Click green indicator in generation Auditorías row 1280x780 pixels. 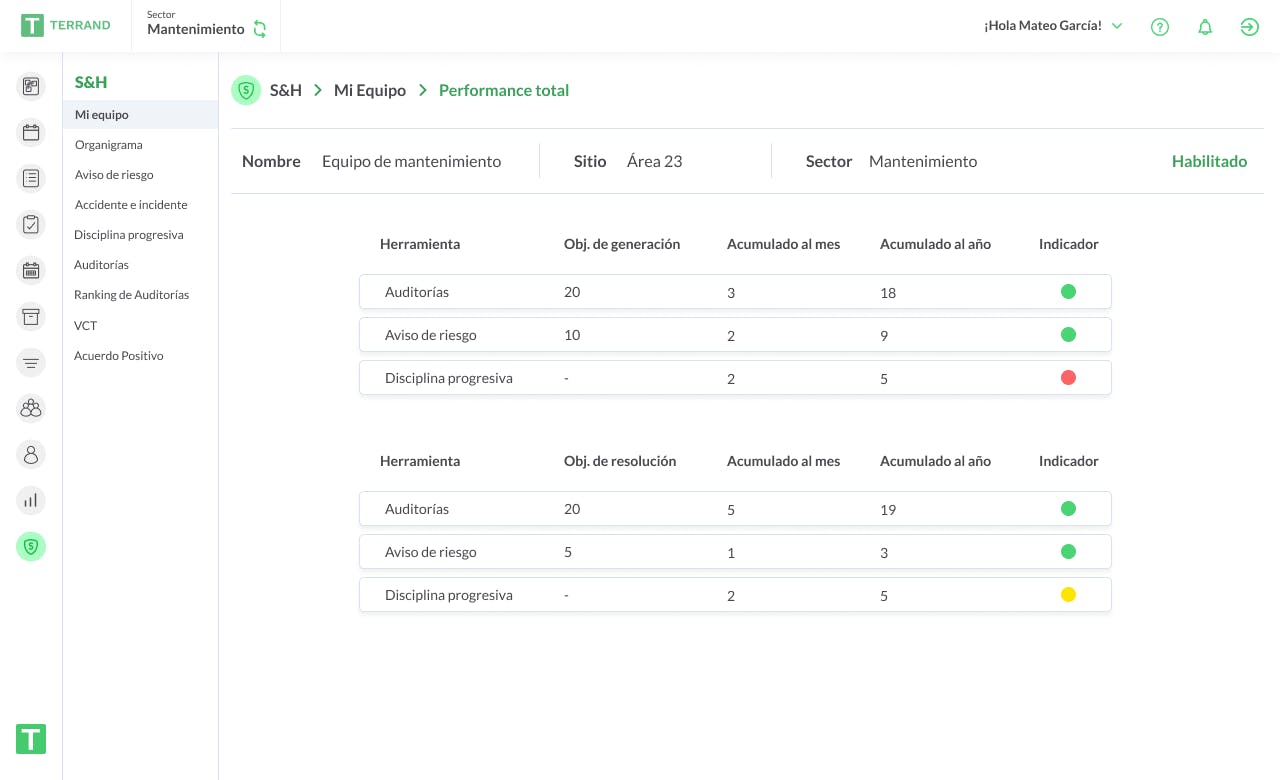point(1068,292)
